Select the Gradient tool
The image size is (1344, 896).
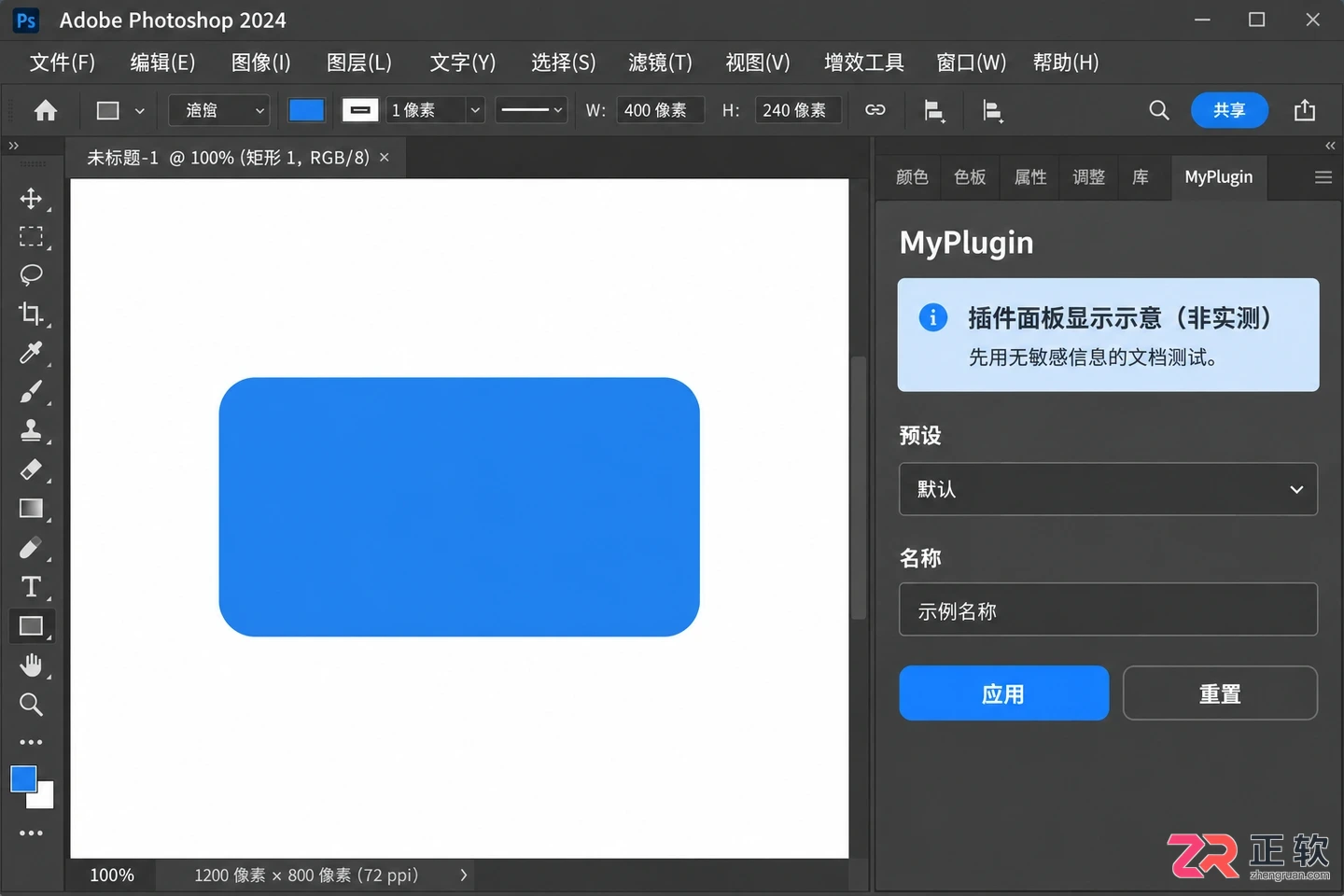31,509
